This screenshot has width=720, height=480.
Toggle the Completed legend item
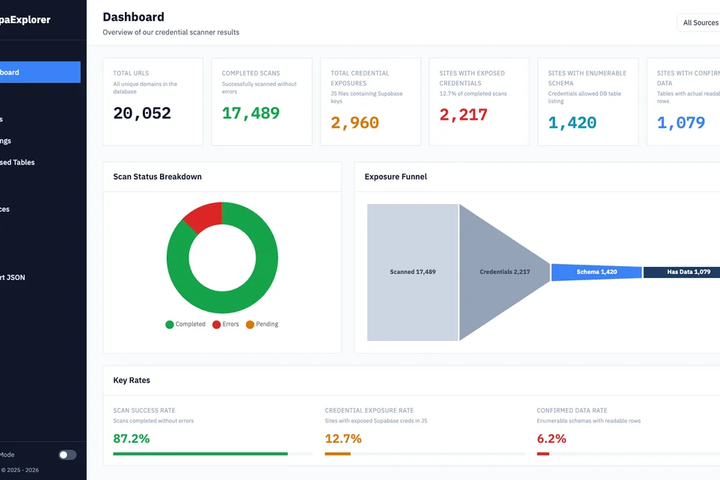coord(186,324)
